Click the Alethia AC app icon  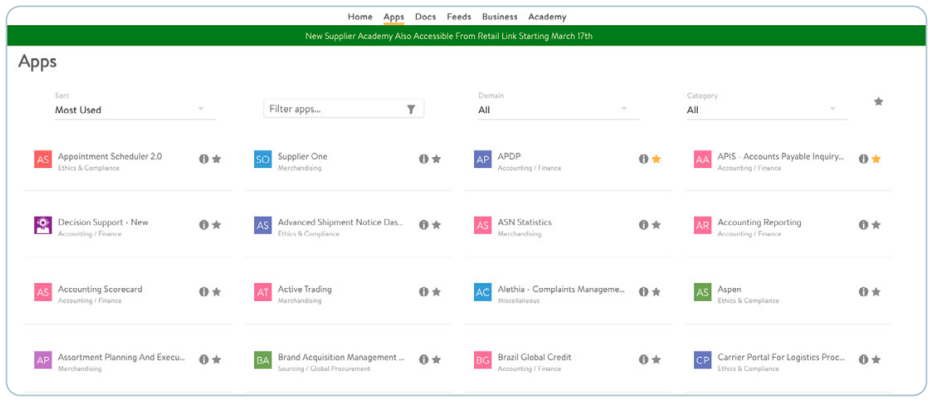483,292
